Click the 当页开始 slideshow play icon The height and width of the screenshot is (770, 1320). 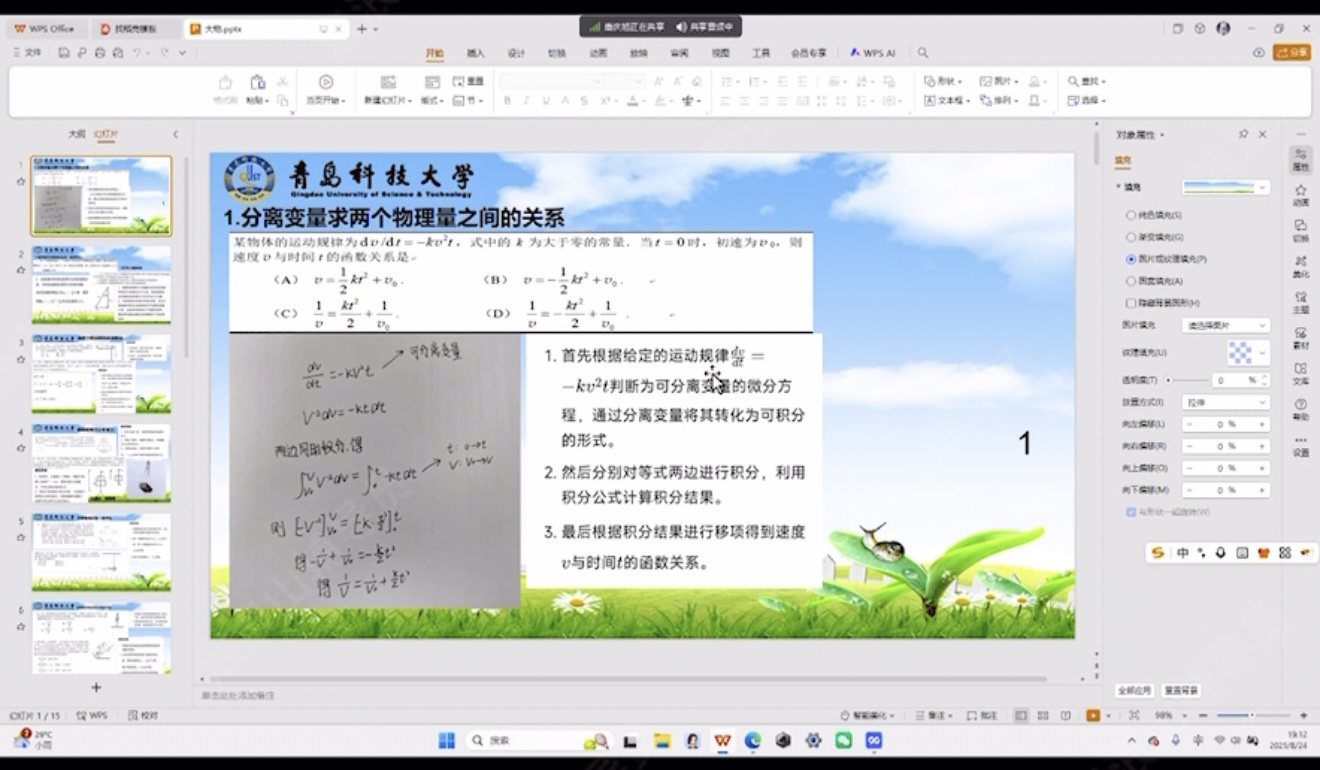(325, 82)
